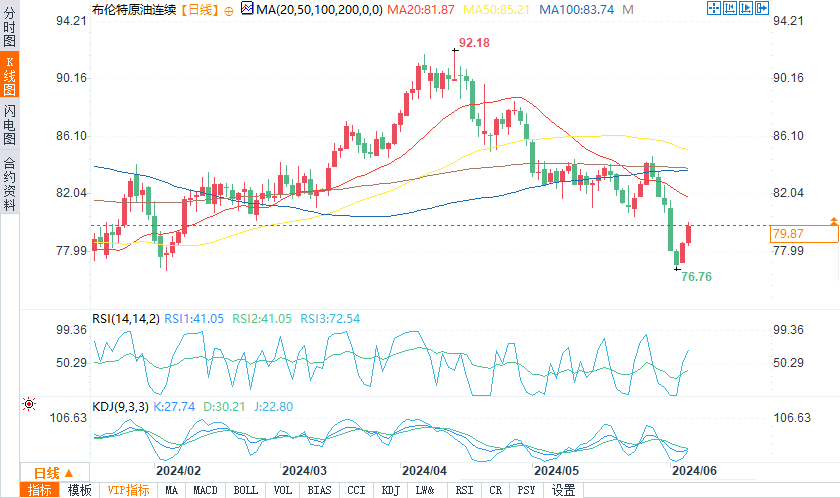The height and width of the screenshot is (498, 840).
Task: Switch to 闪电图 view
Action: click(10, 125)
